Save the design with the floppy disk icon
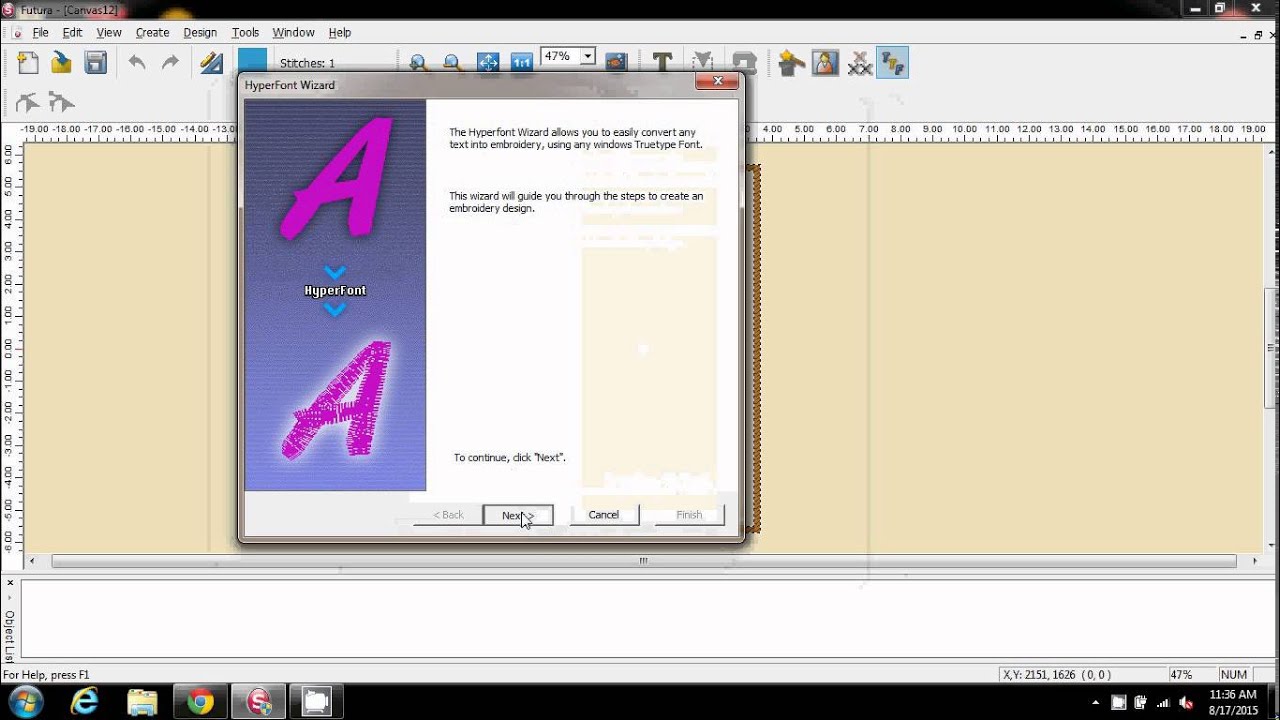 (95, 63)
